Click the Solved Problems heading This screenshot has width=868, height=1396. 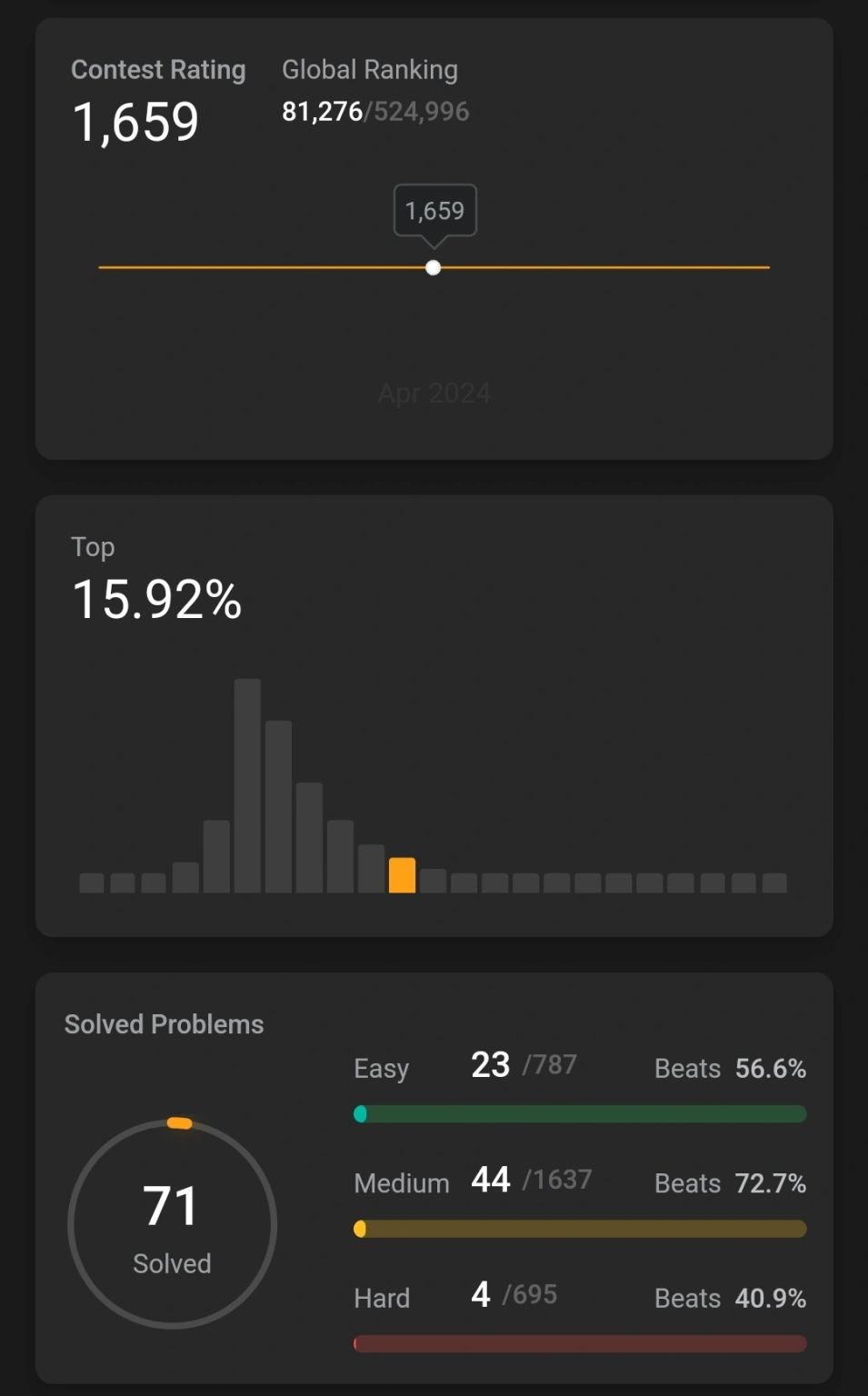165,1024
